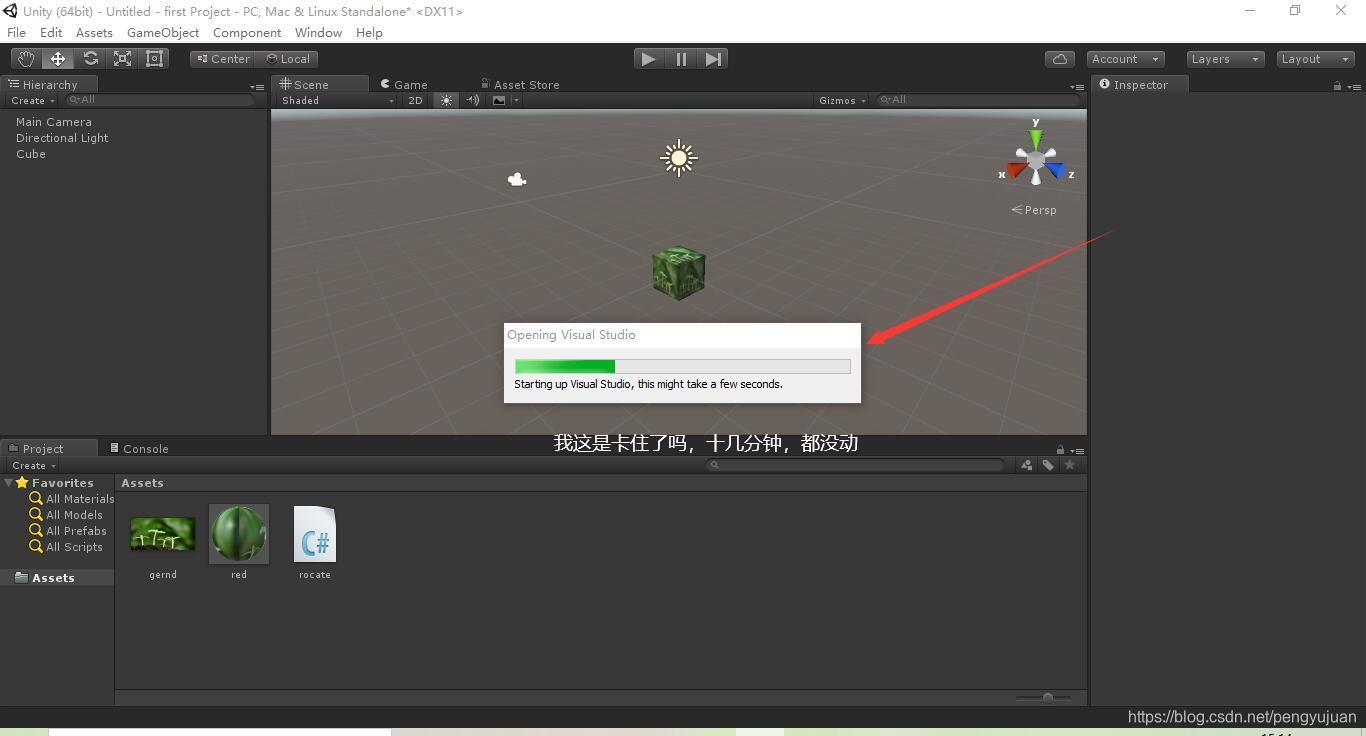Open the File menu
Screen dimensions: 1366x736
point(16,32)
